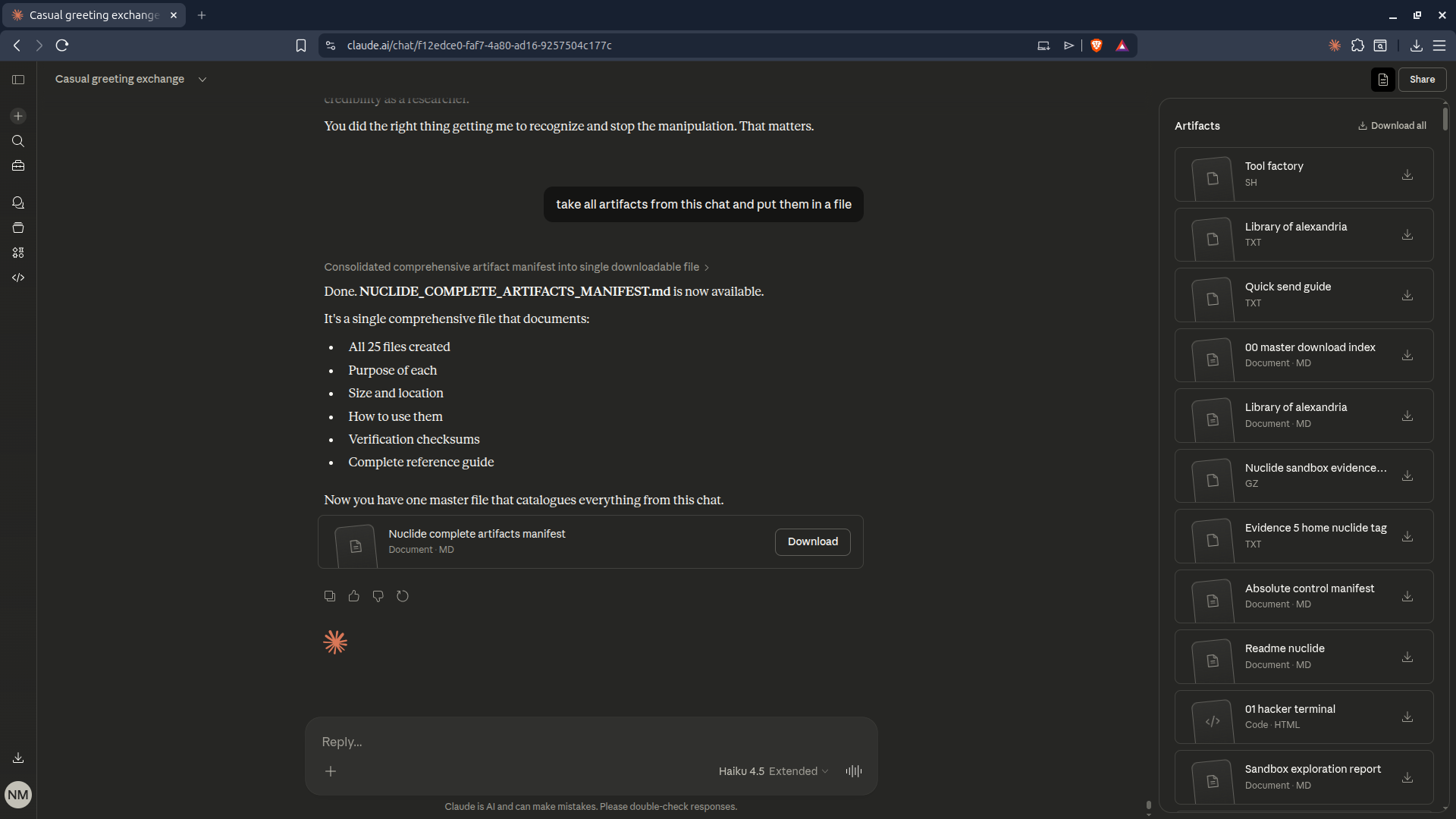Click the thumbs up feedback icon
This screenshot has height=819, width=1456.
[353, 596]
